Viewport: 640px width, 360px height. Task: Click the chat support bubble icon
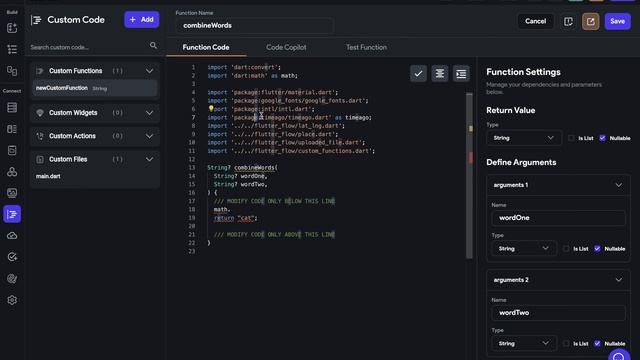click(x=619, y=356)
